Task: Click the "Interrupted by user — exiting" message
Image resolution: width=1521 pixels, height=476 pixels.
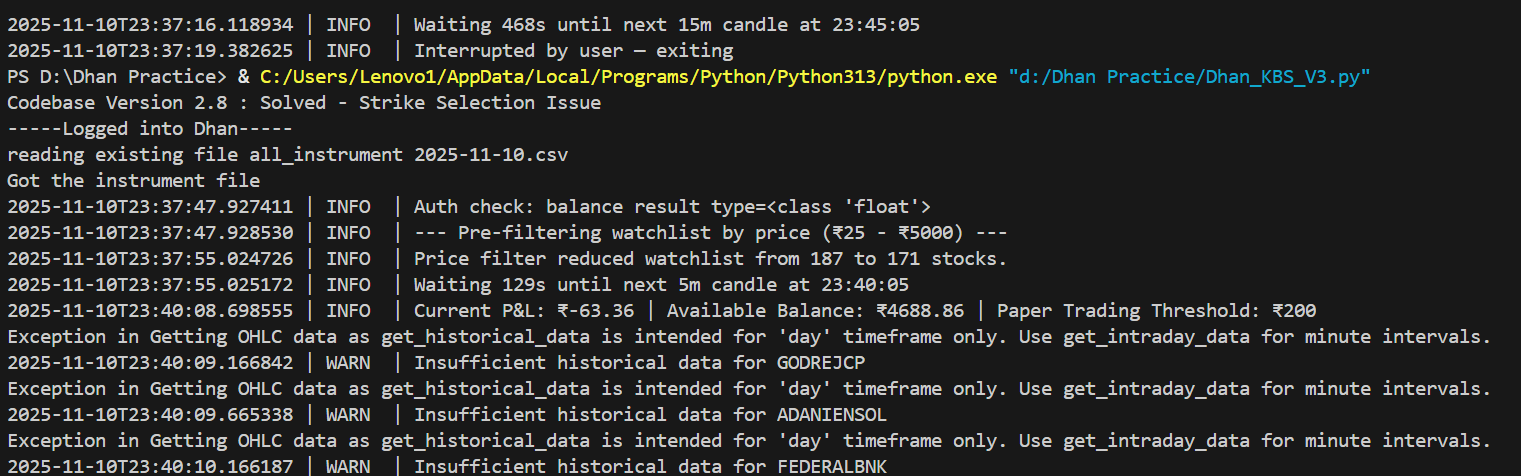Action: tap(573, 50)
